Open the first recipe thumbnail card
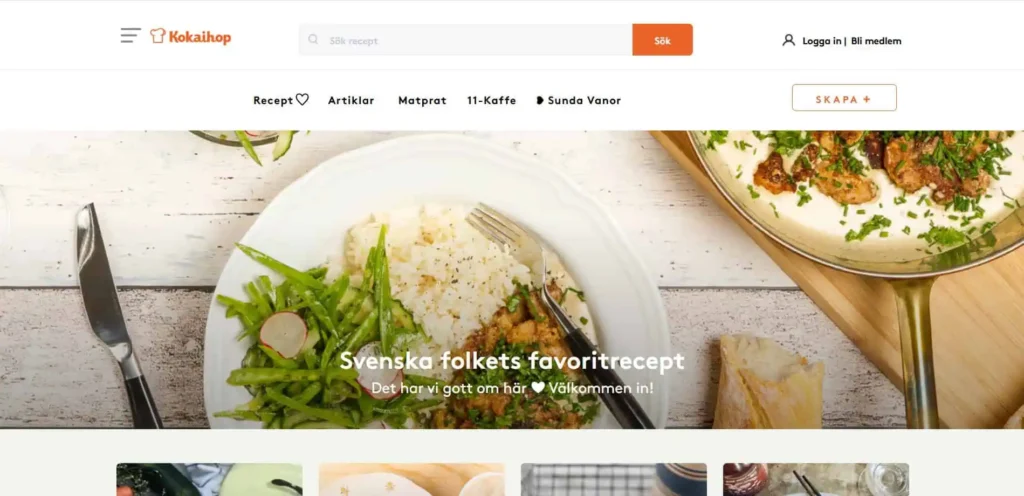Image resolution: width=1024 pixels, height=496 pixels. (210, 480)
